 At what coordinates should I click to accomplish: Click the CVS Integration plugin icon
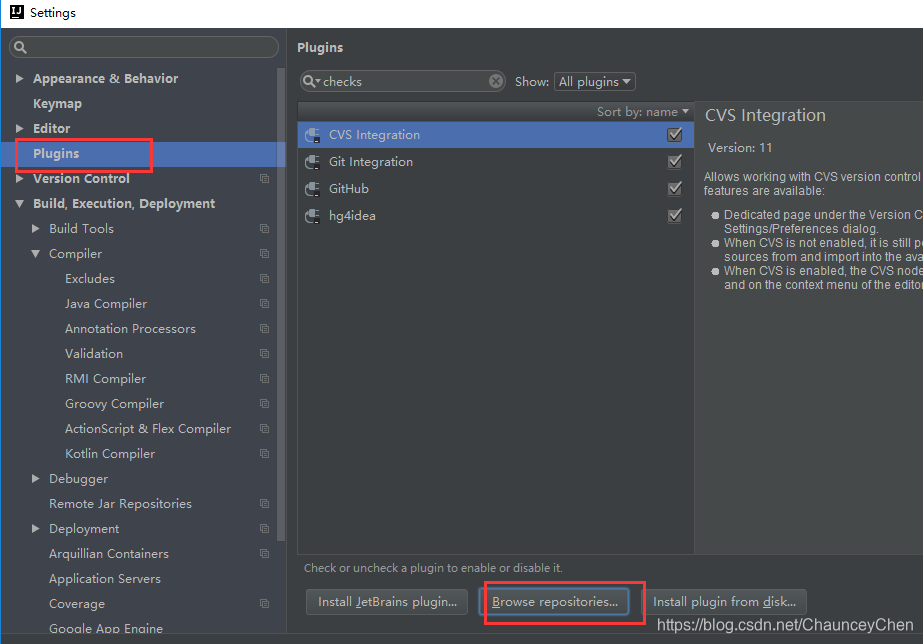click(x=313, y=135)
